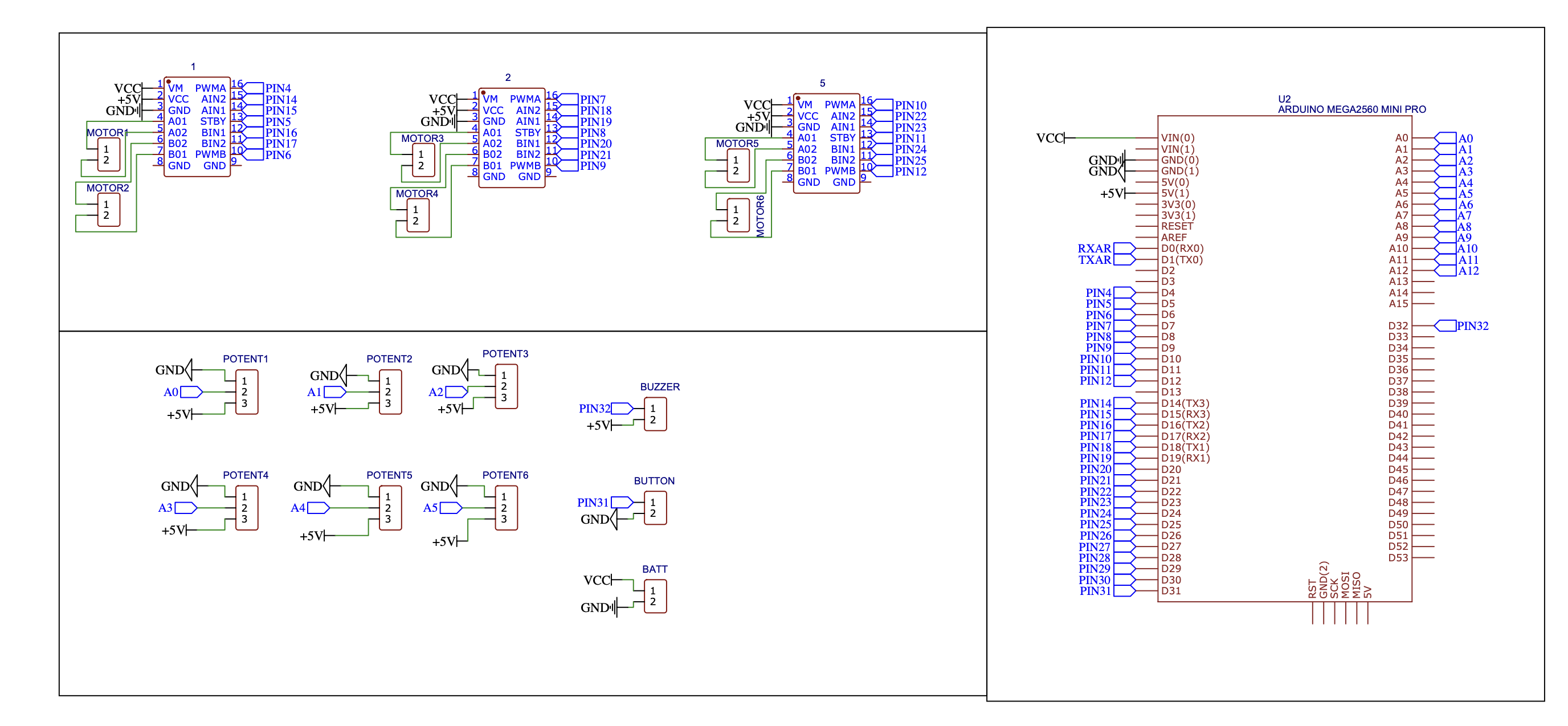The width and height of the screenshot is (1568, 726).
Task: Click the RXAR net port on Arduino D0
Action: pos(1124,248)
